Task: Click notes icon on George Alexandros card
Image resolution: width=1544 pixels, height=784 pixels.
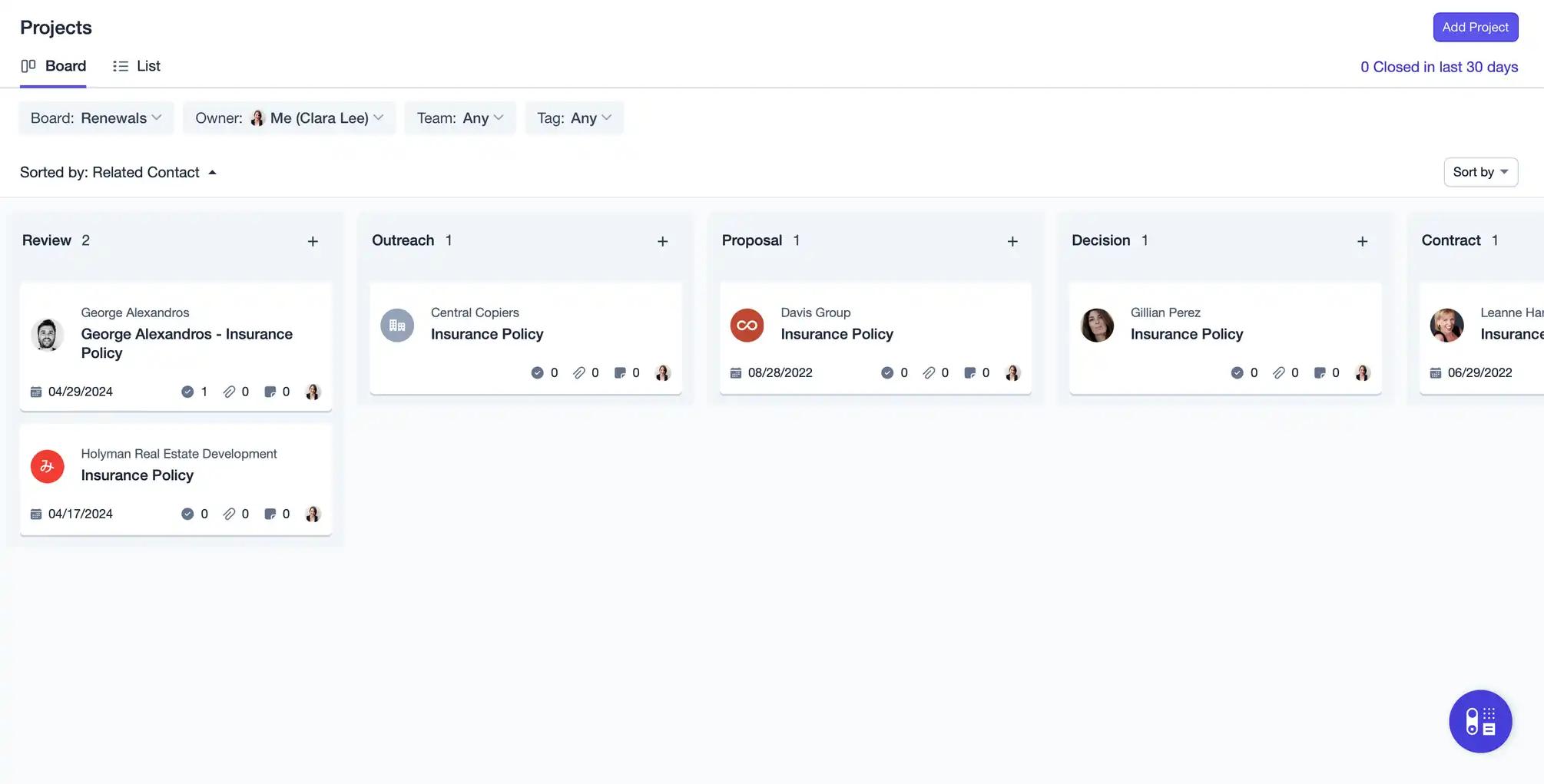Action: [270, 392]
